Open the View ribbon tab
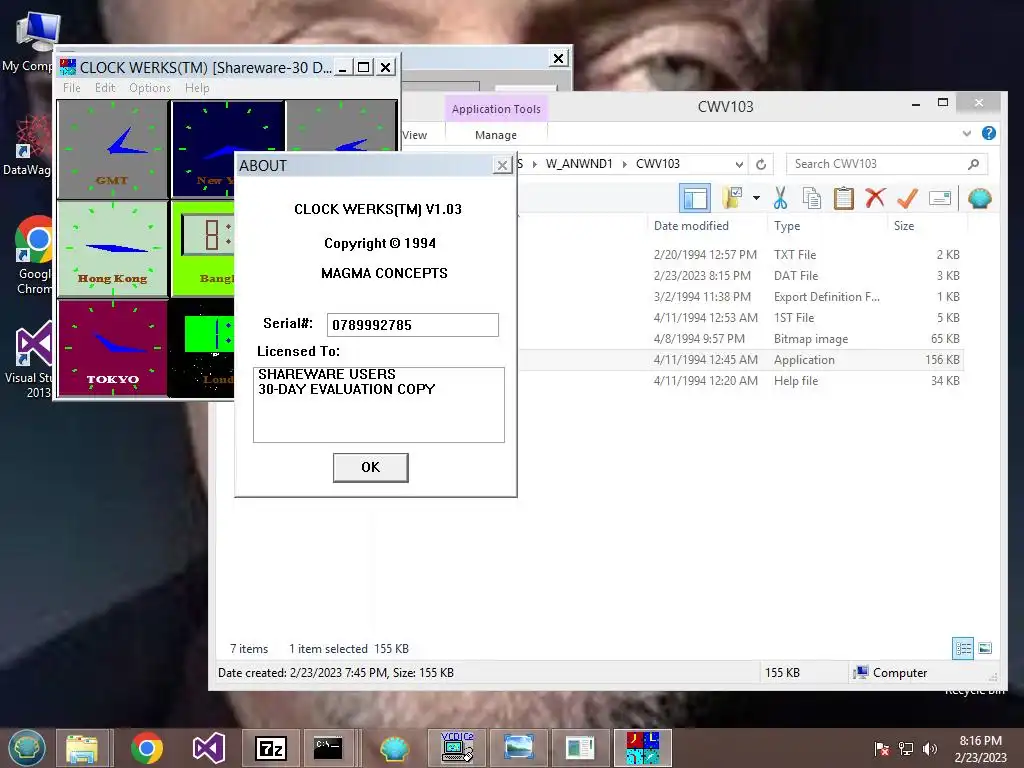 coord(414,135)
